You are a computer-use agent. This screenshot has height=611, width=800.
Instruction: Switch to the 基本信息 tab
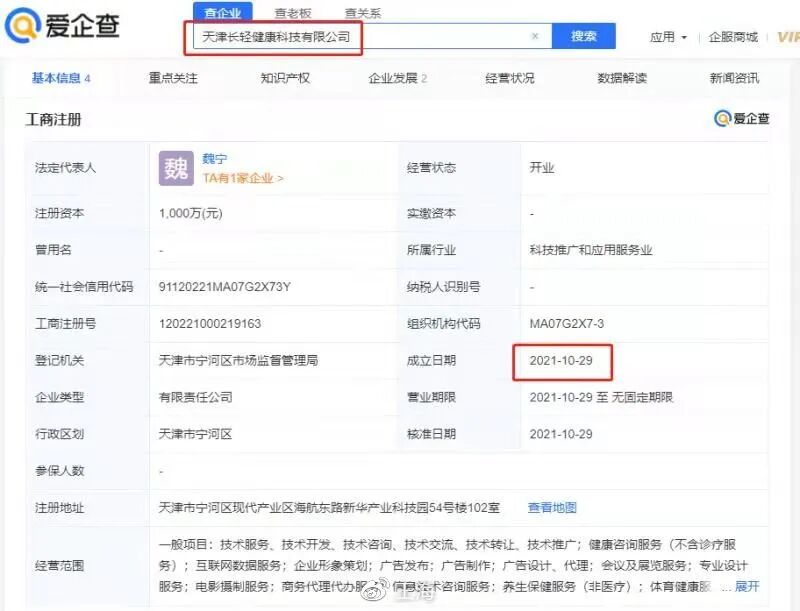61,78
